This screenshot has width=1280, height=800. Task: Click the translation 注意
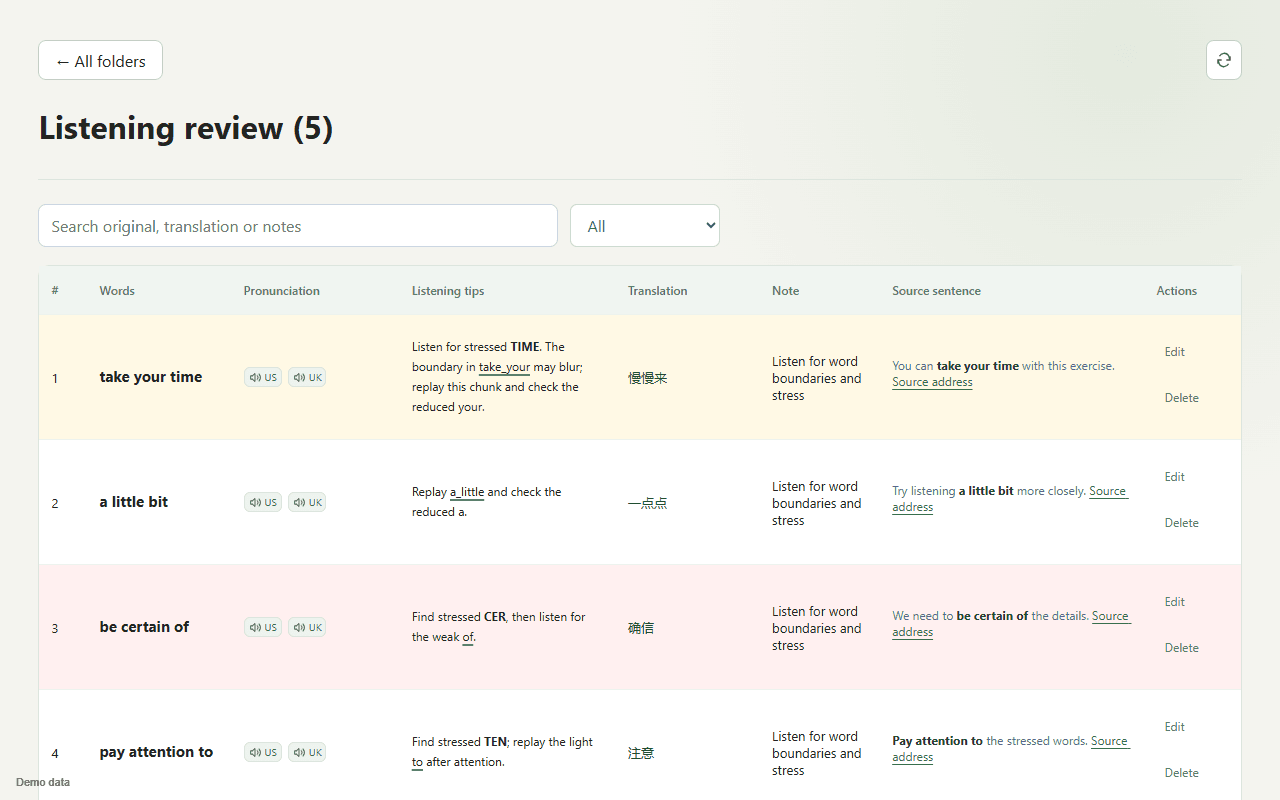641,753
